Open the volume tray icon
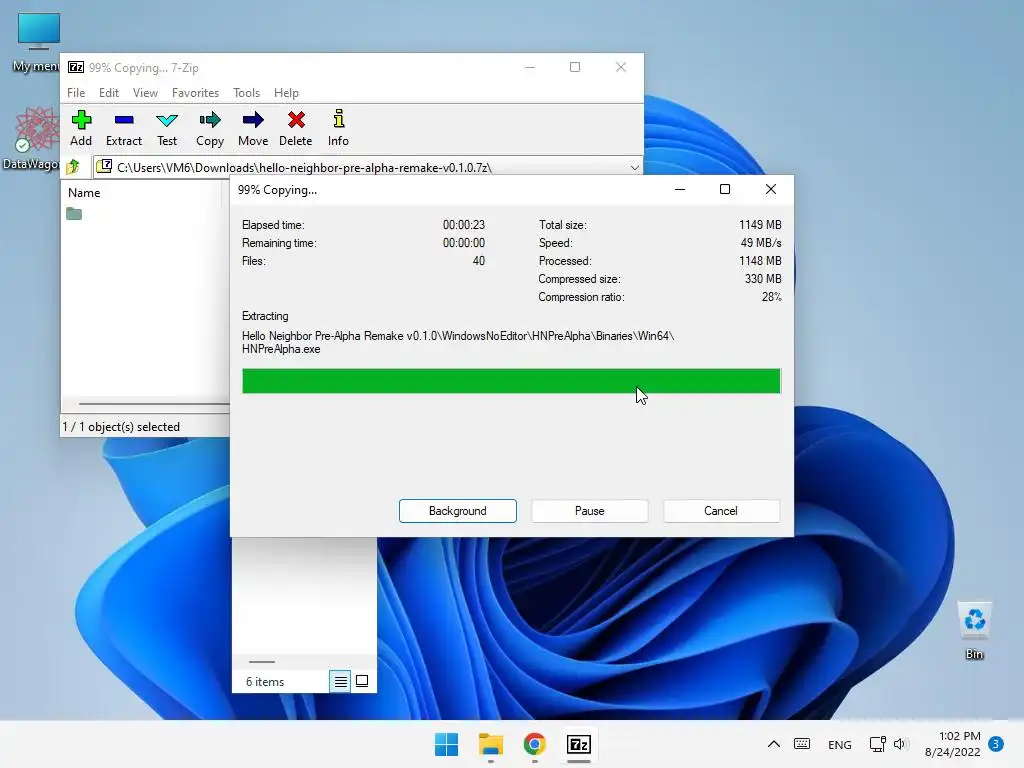The width and height of the screenshot is (1024, 768). coord(901,744)
